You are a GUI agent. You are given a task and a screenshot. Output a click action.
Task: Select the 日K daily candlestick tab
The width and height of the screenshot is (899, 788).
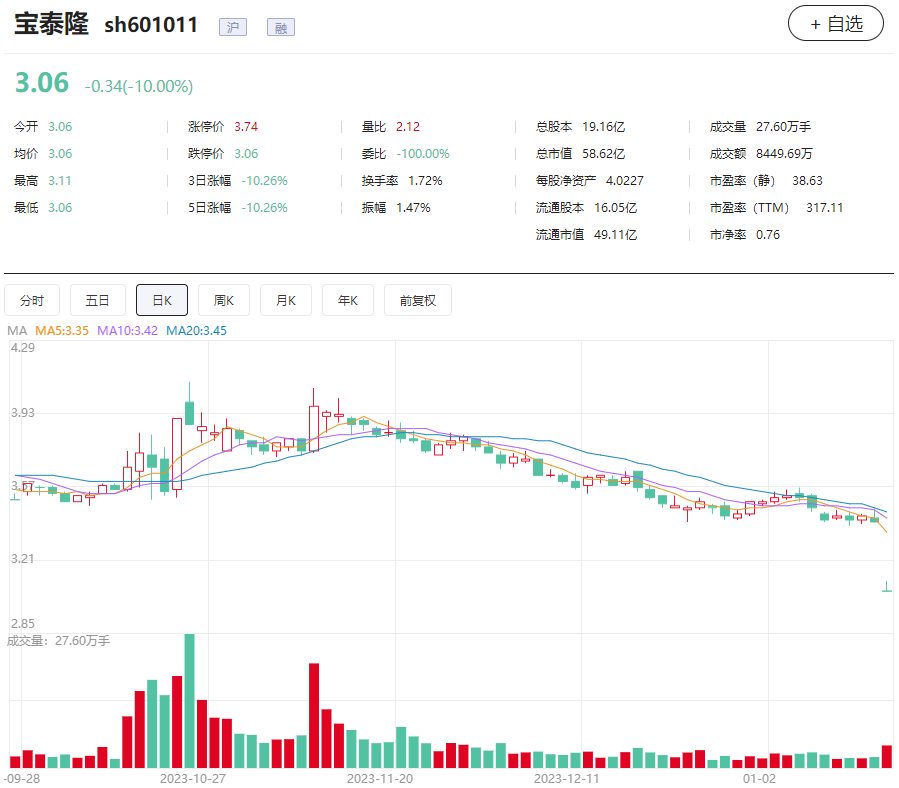pos(162,300)
